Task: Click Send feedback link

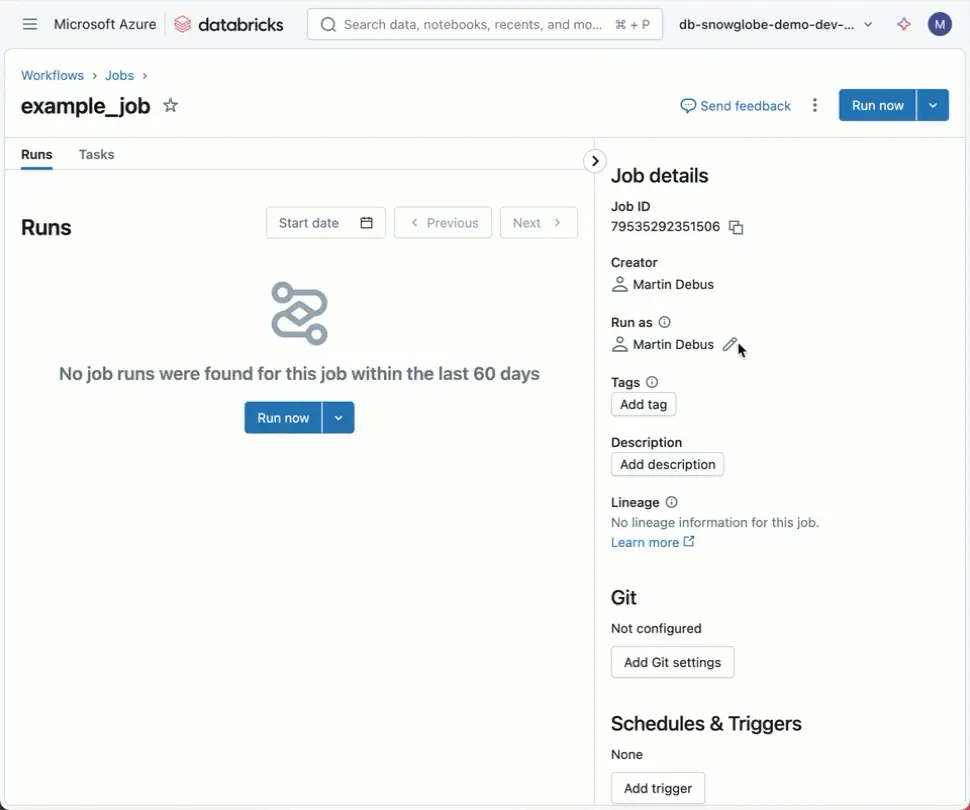Action: coord(735,106)
